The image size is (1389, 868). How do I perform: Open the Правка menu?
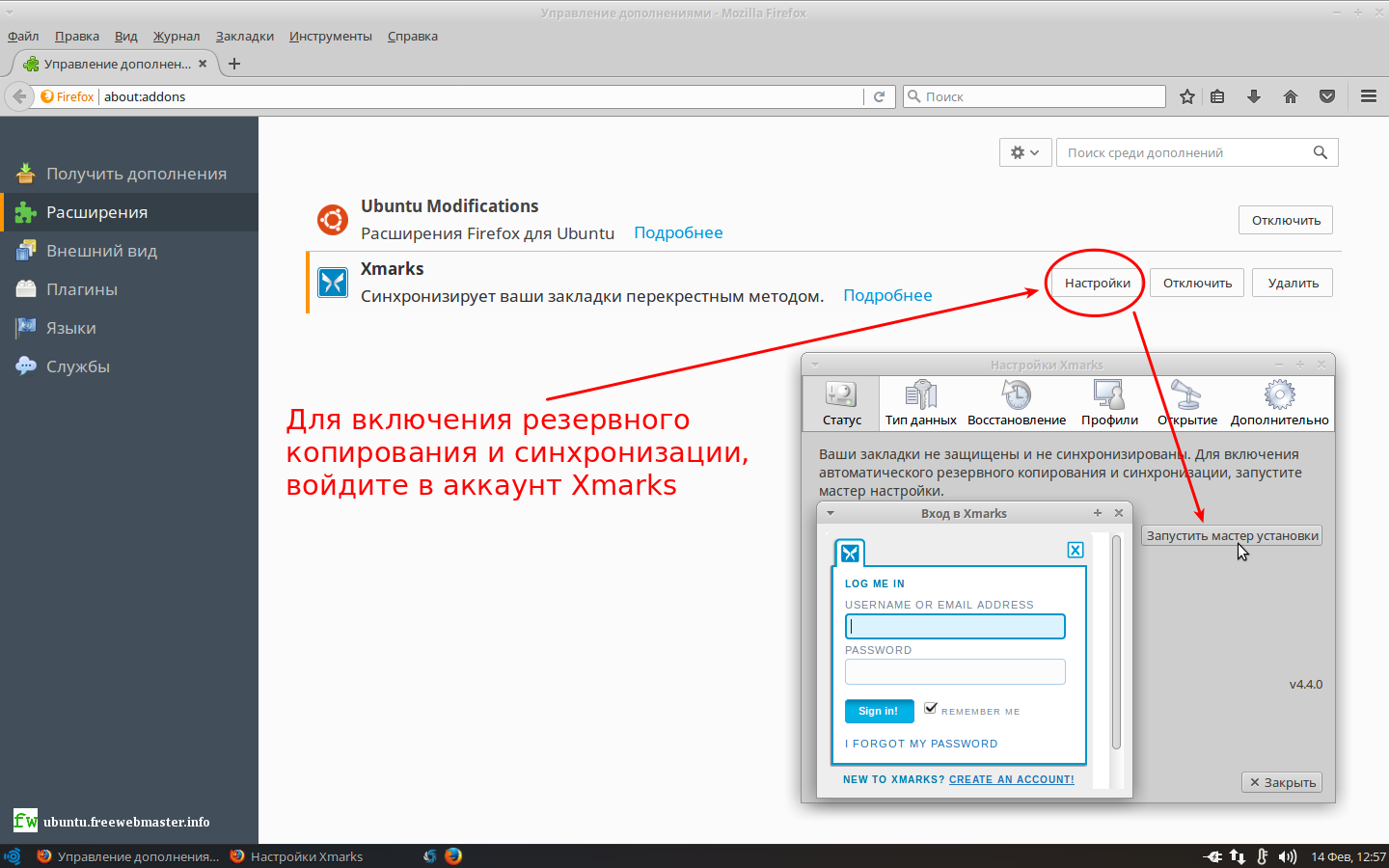(x=77, y=36)
